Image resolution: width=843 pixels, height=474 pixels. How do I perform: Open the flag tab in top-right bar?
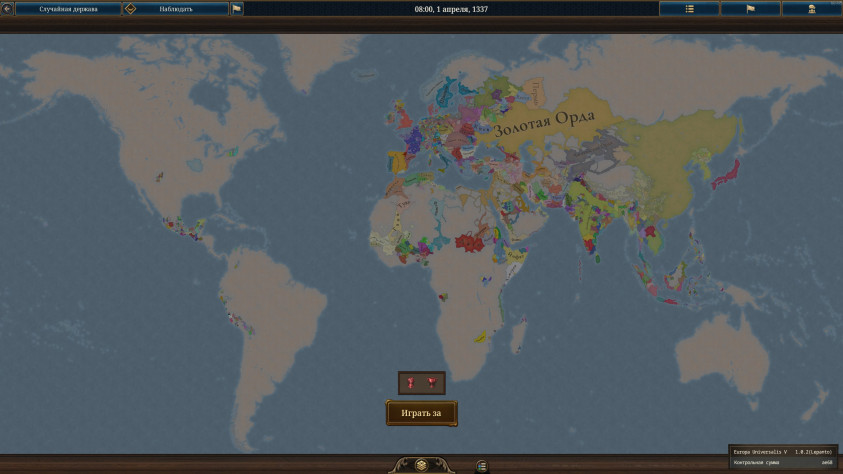coord(751,9)
